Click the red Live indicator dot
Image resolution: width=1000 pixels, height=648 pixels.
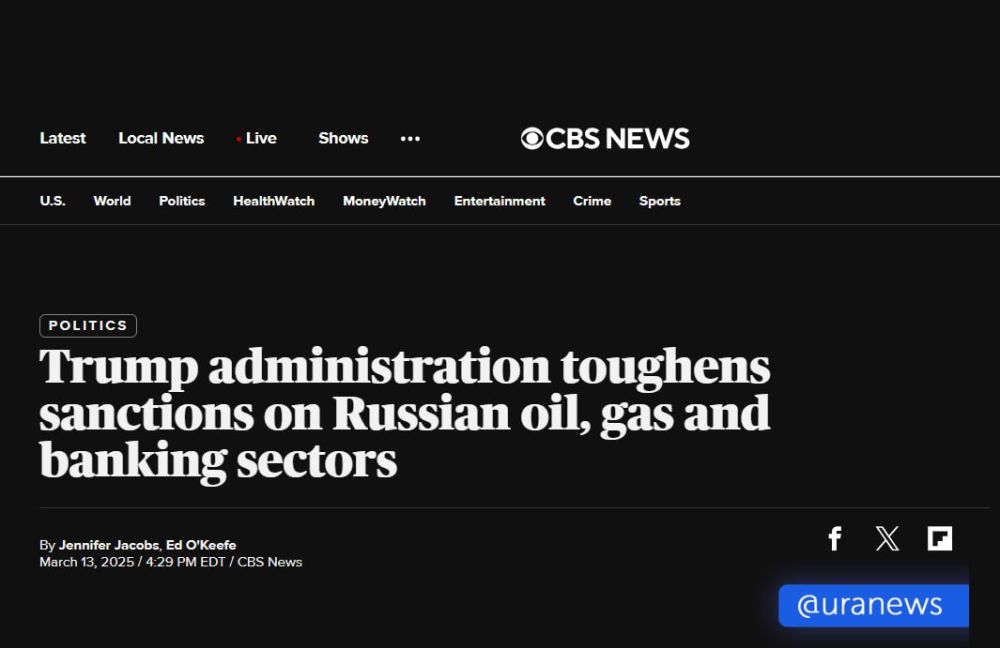[239, 139]
